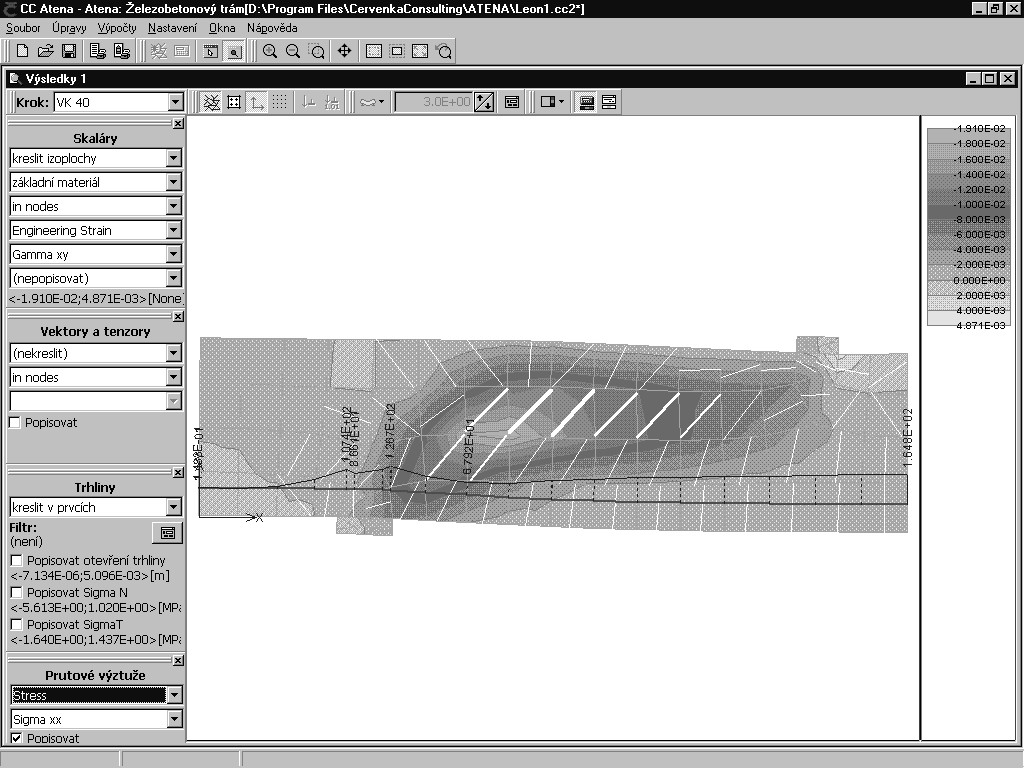Expand the Engineering Strain dropdown
Viewport: 1024px width, 768px height.
point(173,230)
